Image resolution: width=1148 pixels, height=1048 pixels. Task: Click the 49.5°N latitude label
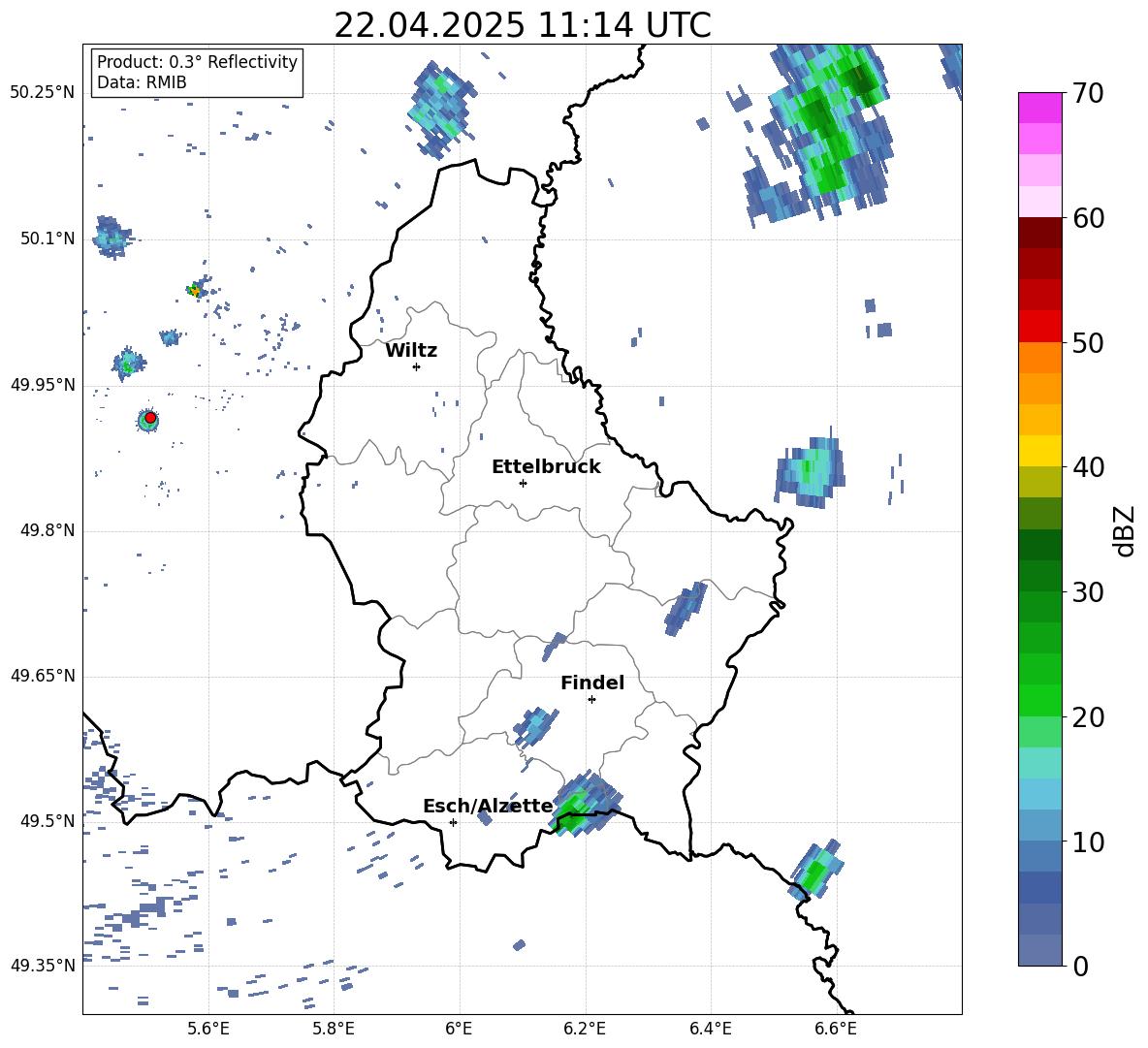pos(48,821)
